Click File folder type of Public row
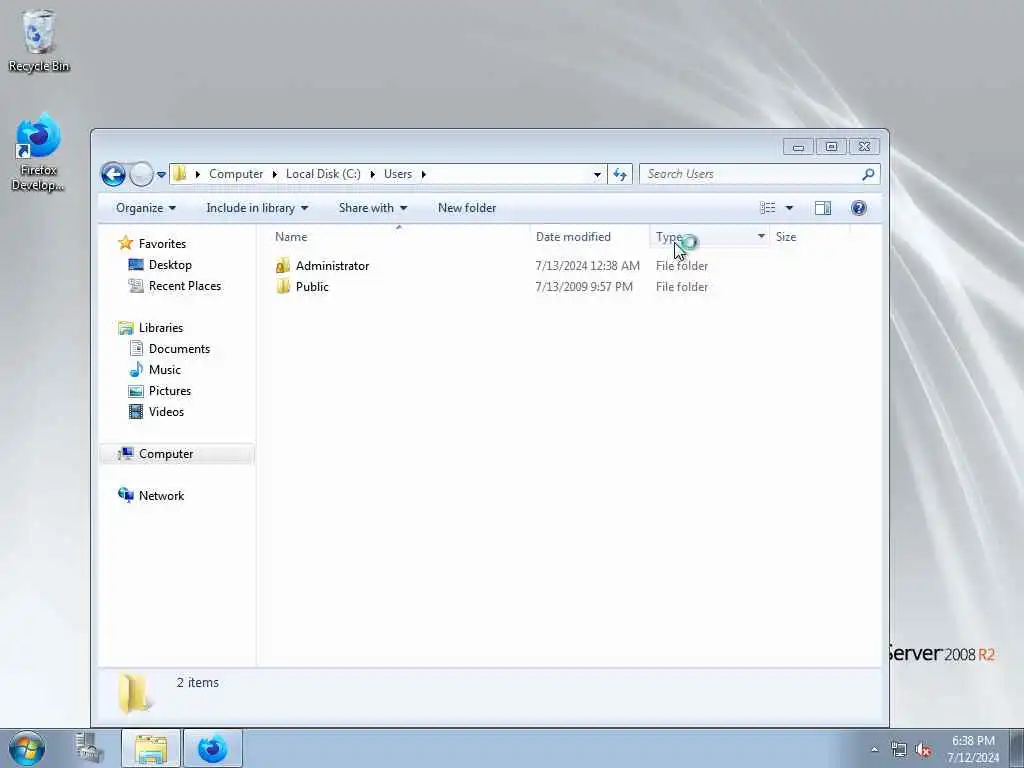The width and height of the screenshot is (1024, 768). point(682,287)
